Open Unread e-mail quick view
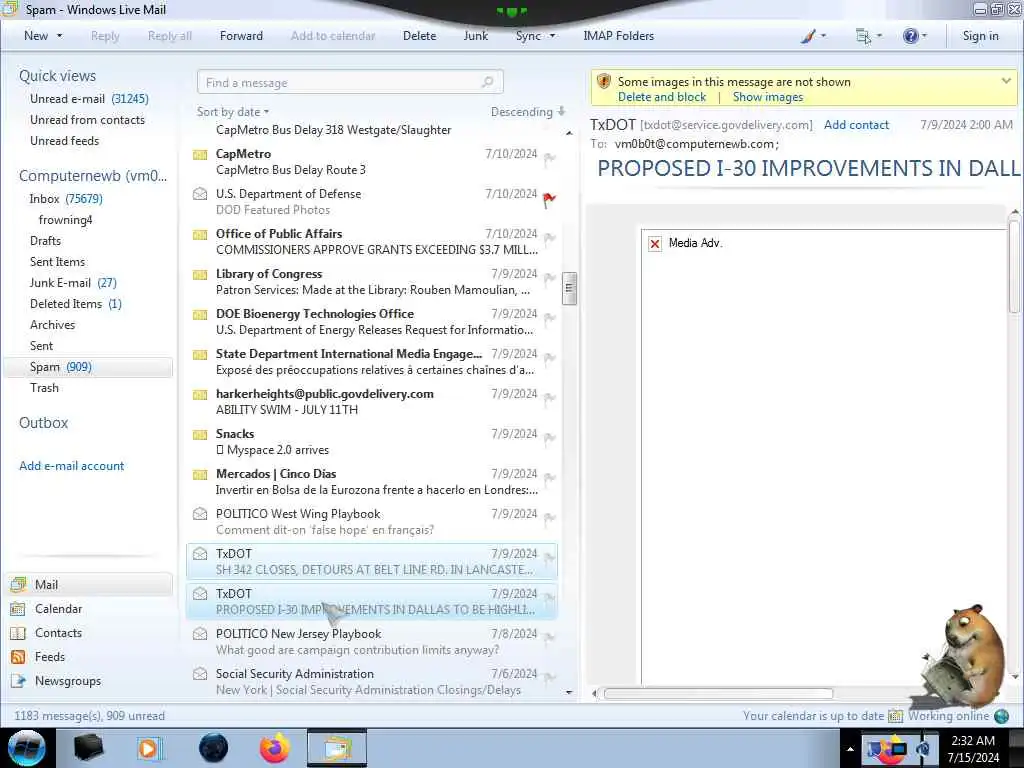 tap(89, 99)
